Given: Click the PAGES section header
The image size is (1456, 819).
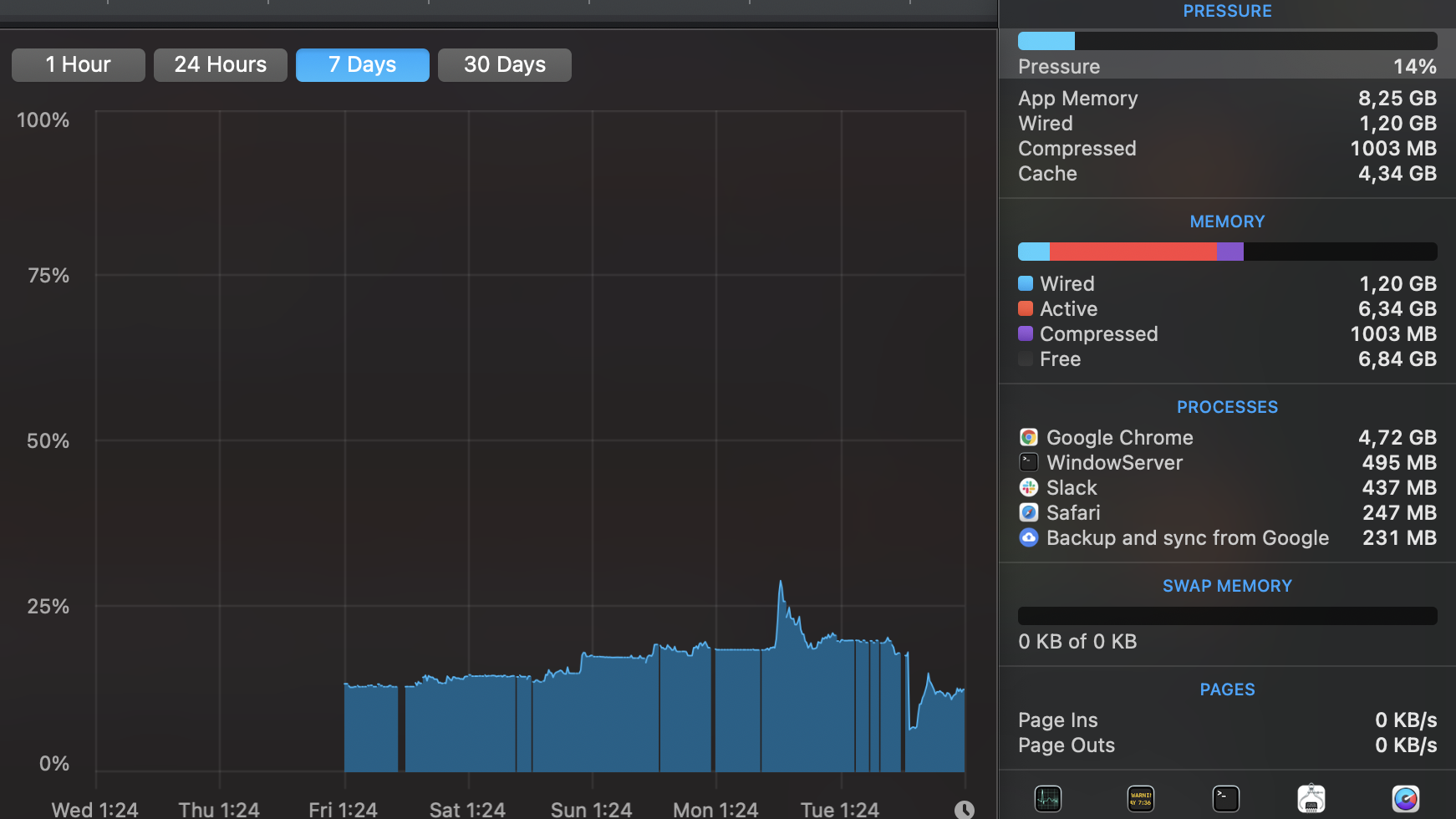Looking at the screenshot, I should (x=1227, y=689).
